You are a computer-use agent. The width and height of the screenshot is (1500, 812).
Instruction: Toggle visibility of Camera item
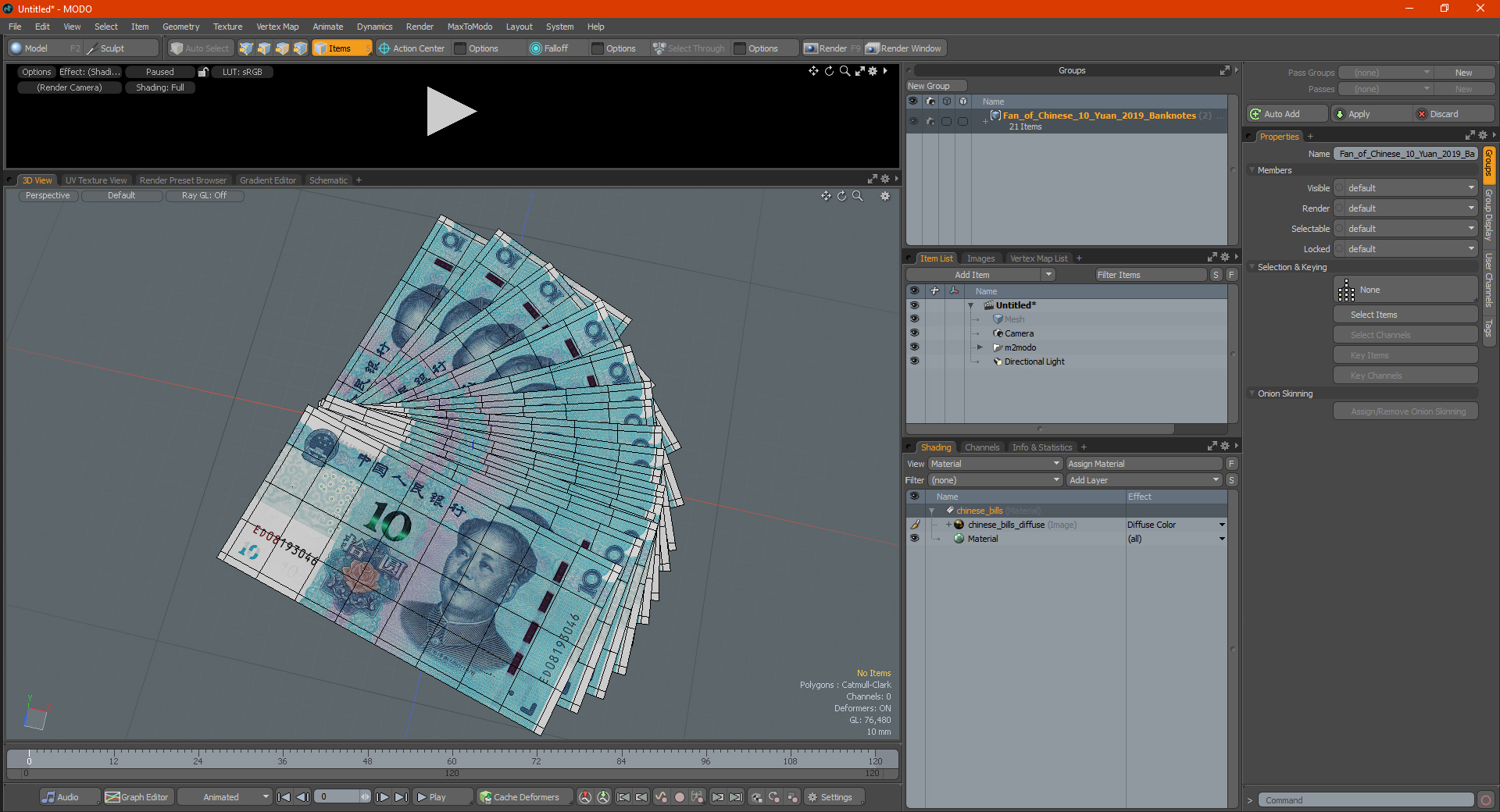[x=914, y=333]
